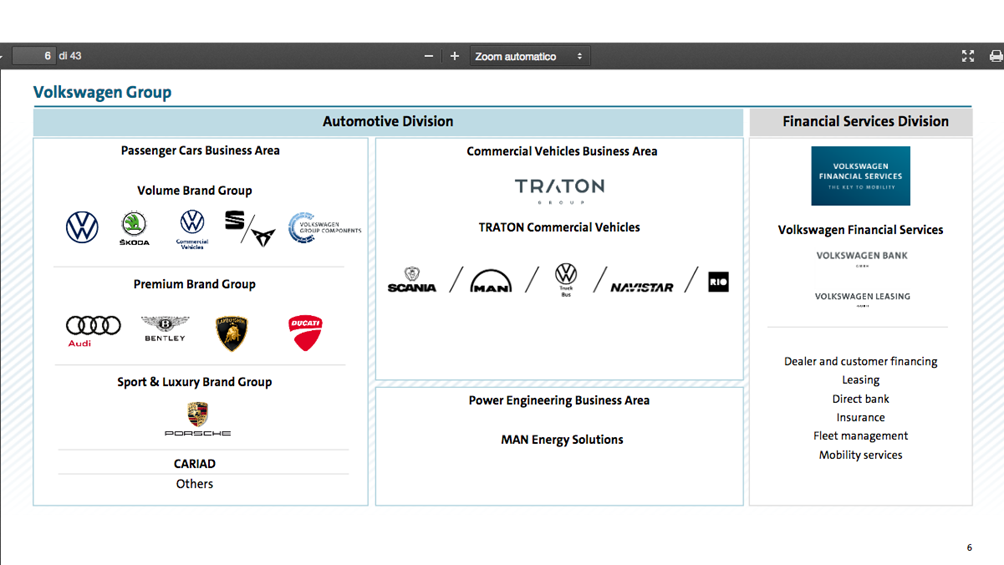Click the Volkswagen Financial Services blue tile
Screen dimensions: 1004x565
point(861,176)
